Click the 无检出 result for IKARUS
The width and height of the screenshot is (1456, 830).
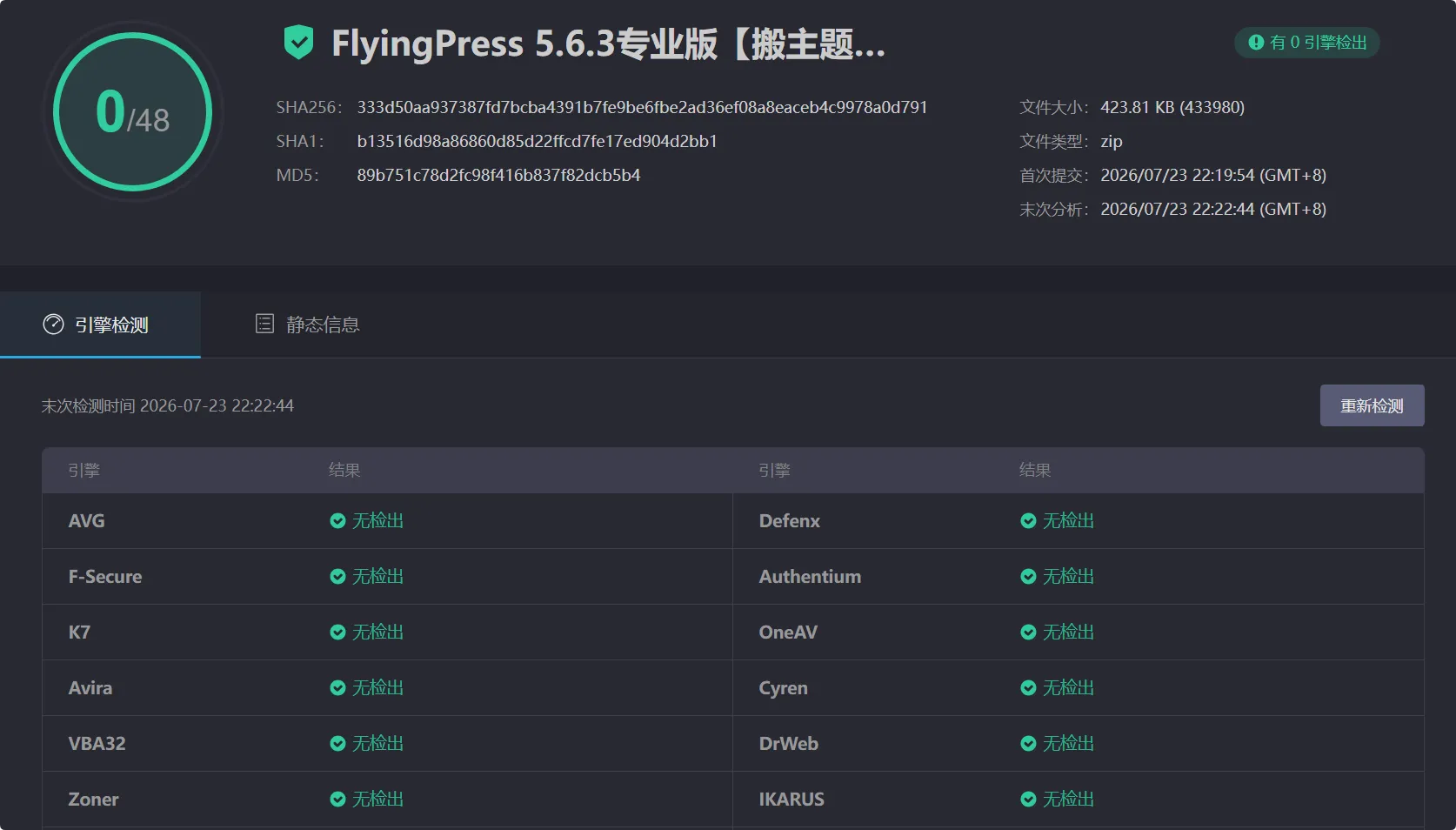[1069, 800]
